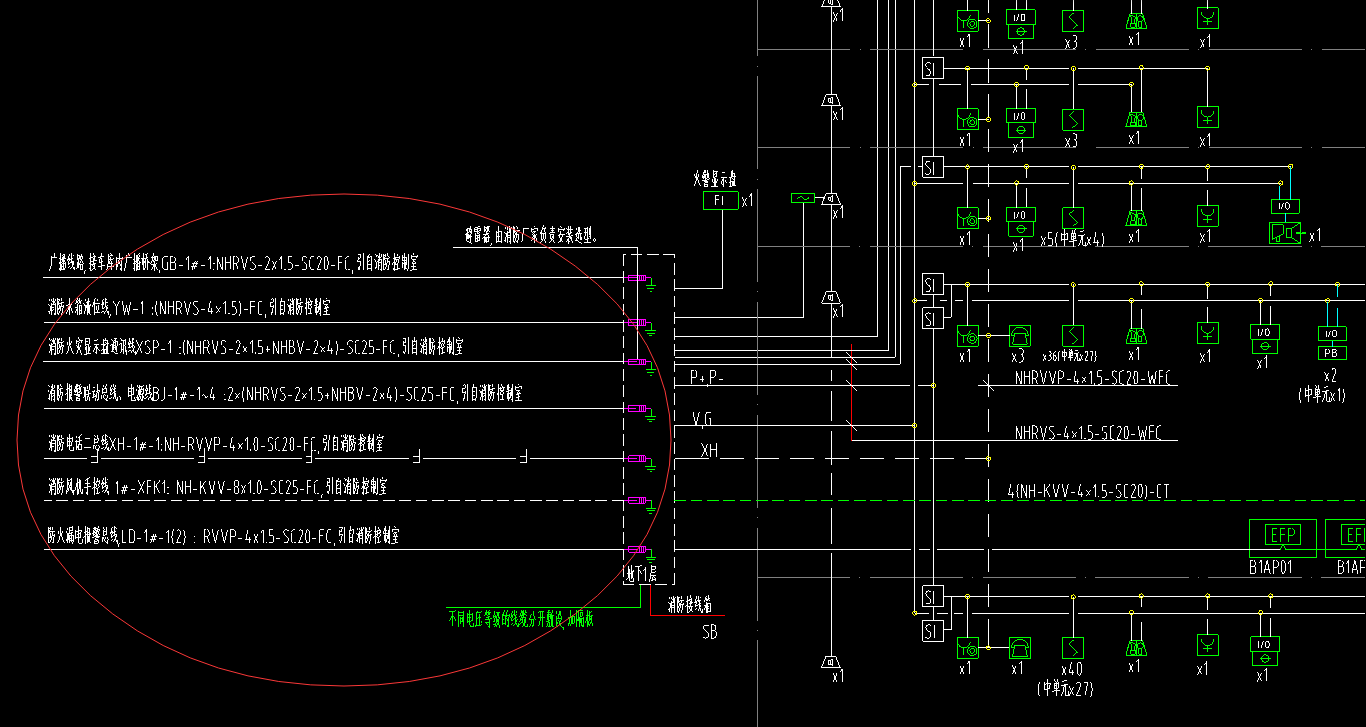This screenshot has height=727, width=1366.
Task: Click the 地下1层 label
Action: pos(640,574)
